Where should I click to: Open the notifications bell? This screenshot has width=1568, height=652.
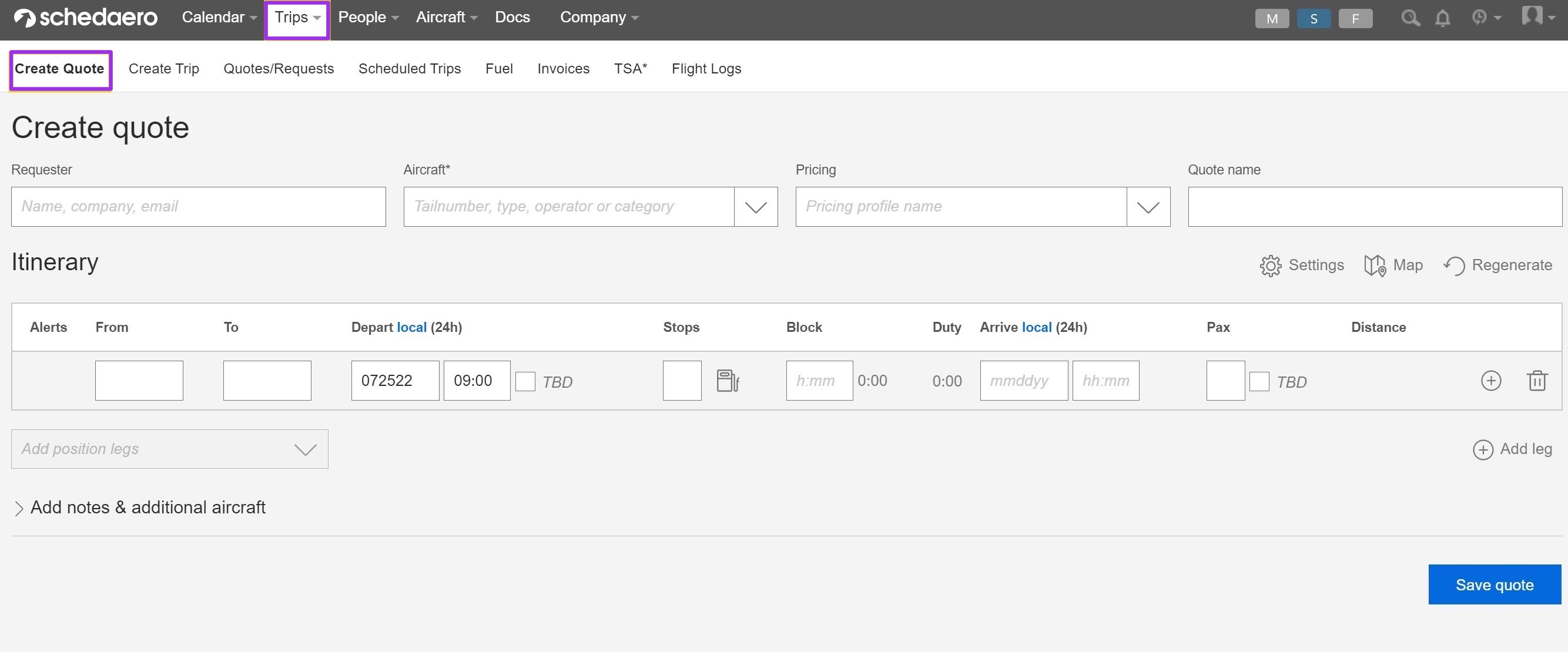[x=1442, y=18]
